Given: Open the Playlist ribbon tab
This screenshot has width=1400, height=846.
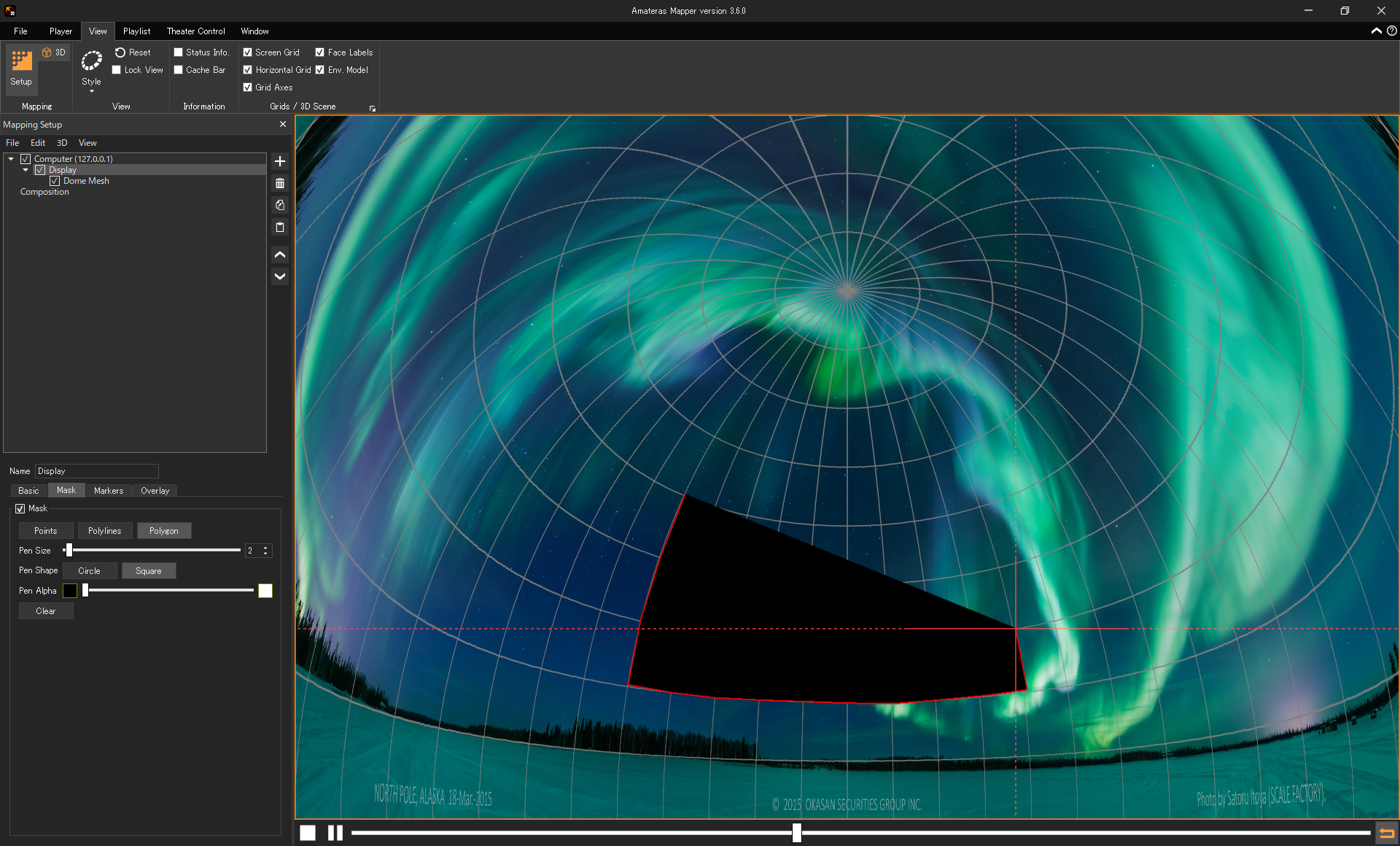Looking at the screenshot, I should point(136,31).
